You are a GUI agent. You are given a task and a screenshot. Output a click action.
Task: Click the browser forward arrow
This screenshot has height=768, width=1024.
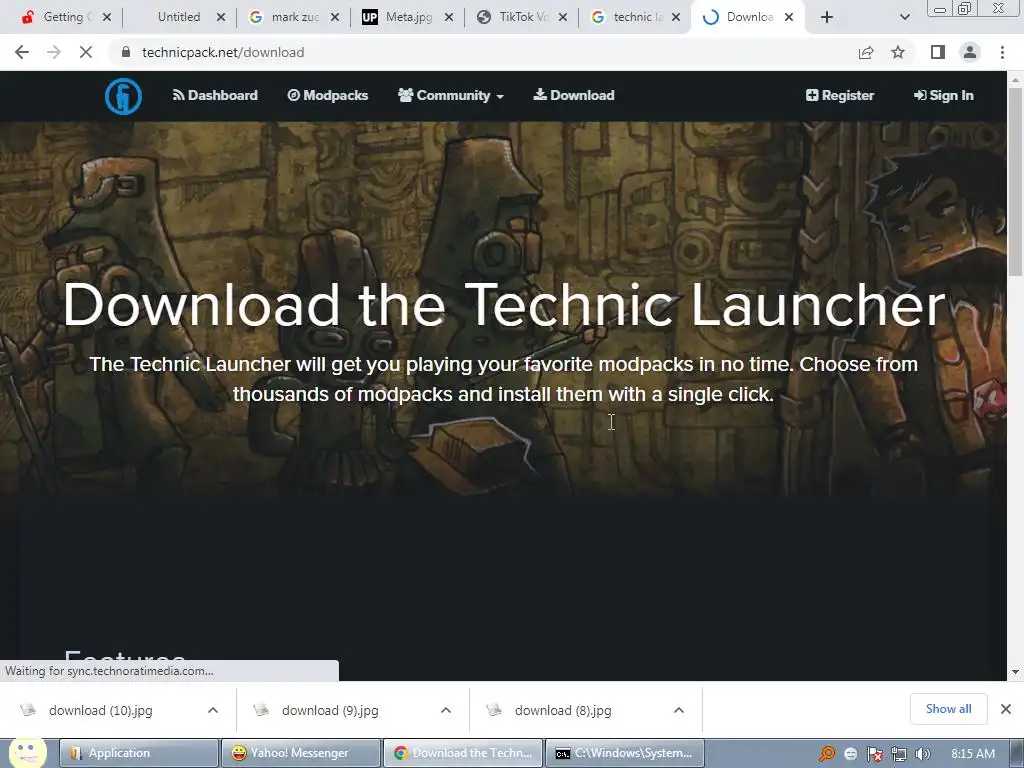pos(54,52)
